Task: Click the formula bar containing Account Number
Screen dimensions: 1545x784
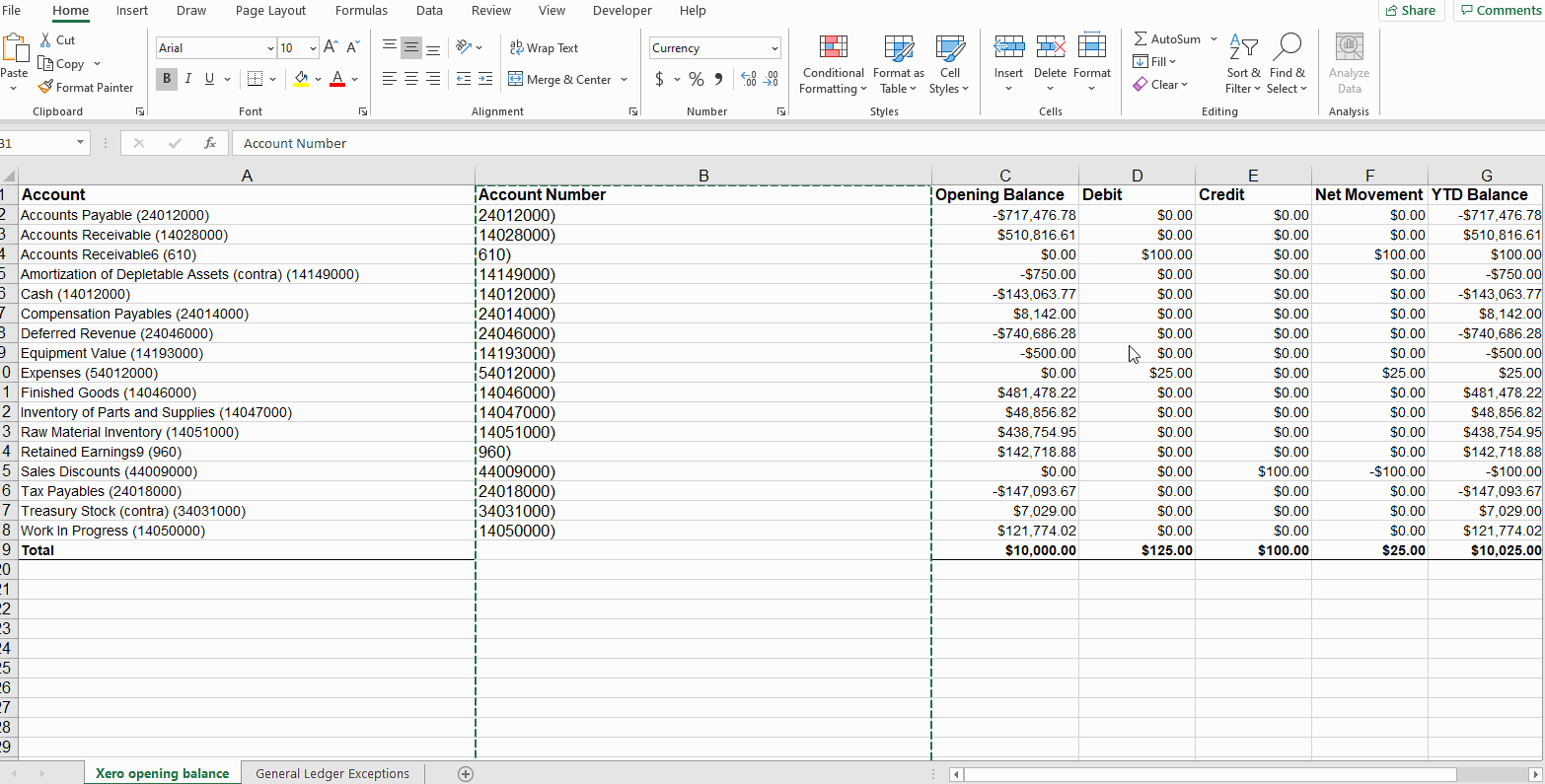Action: click(x=888, y=143)
